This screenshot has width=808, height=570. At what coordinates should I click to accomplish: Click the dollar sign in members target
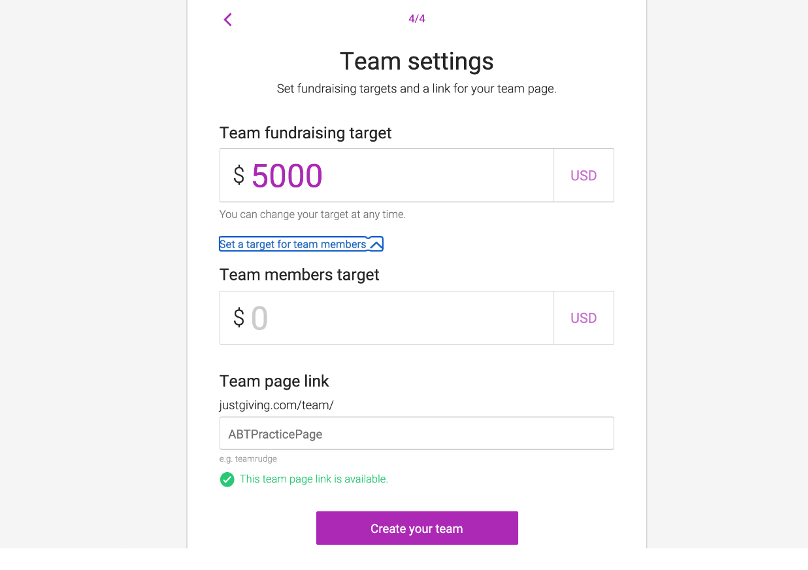point(239,317)
